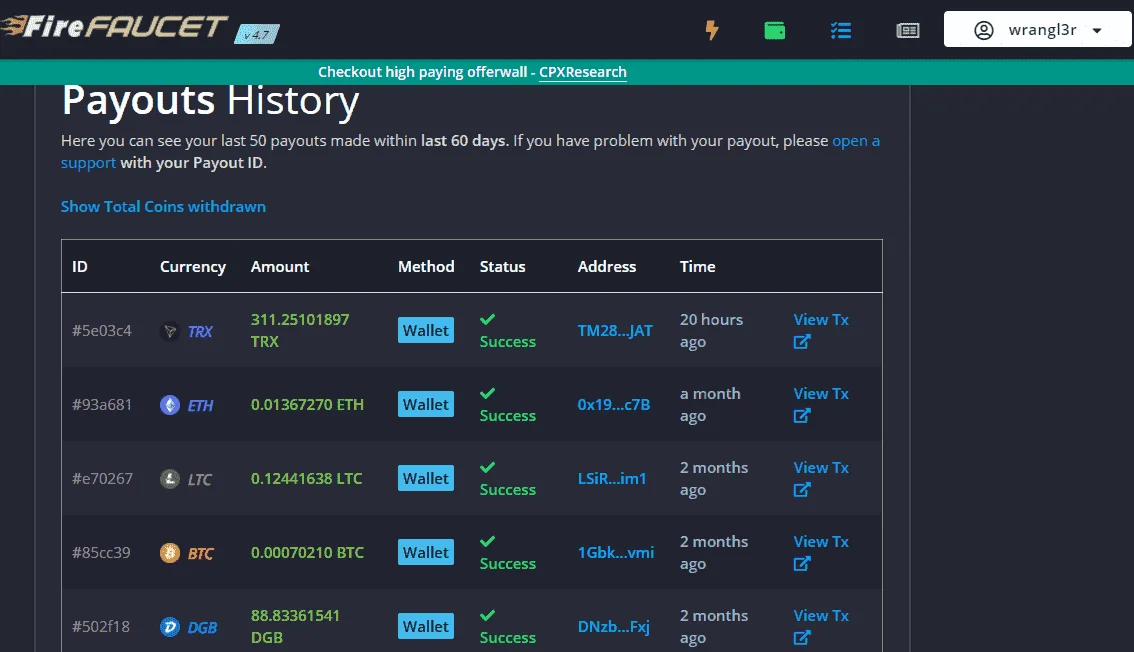Open the lightning bolt icon in header
Screen dimensions: 1134x652
(x=712, y=30)
